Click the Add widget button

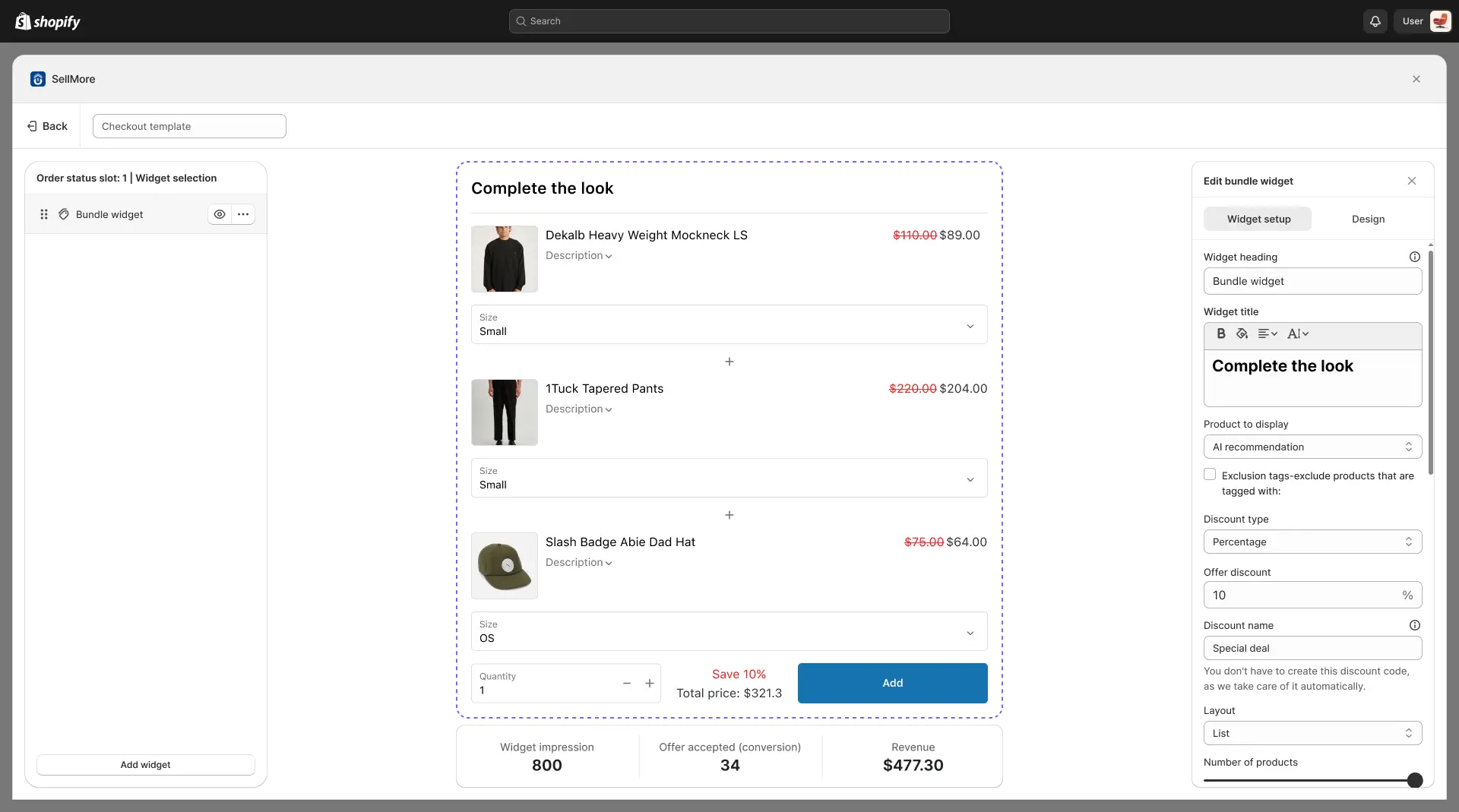point(145,764)
